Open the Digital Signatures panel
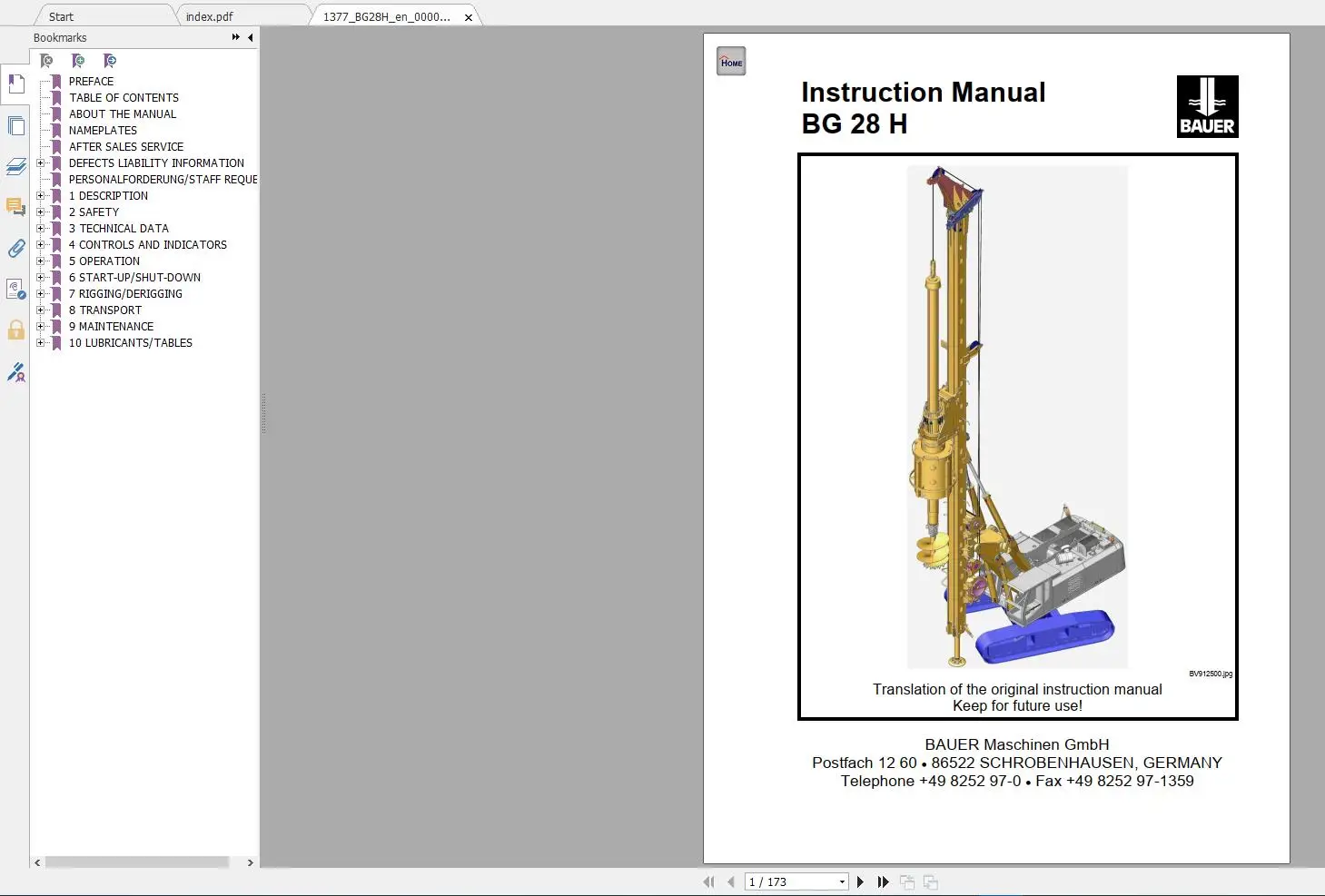The height and width of the screenshot is (896, 1325). (x=15, y=372)
